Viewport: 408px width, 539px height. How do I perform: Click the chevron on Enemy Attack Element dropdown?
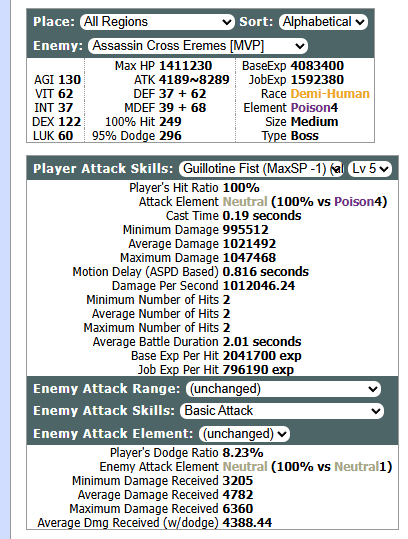pos(282,434)
